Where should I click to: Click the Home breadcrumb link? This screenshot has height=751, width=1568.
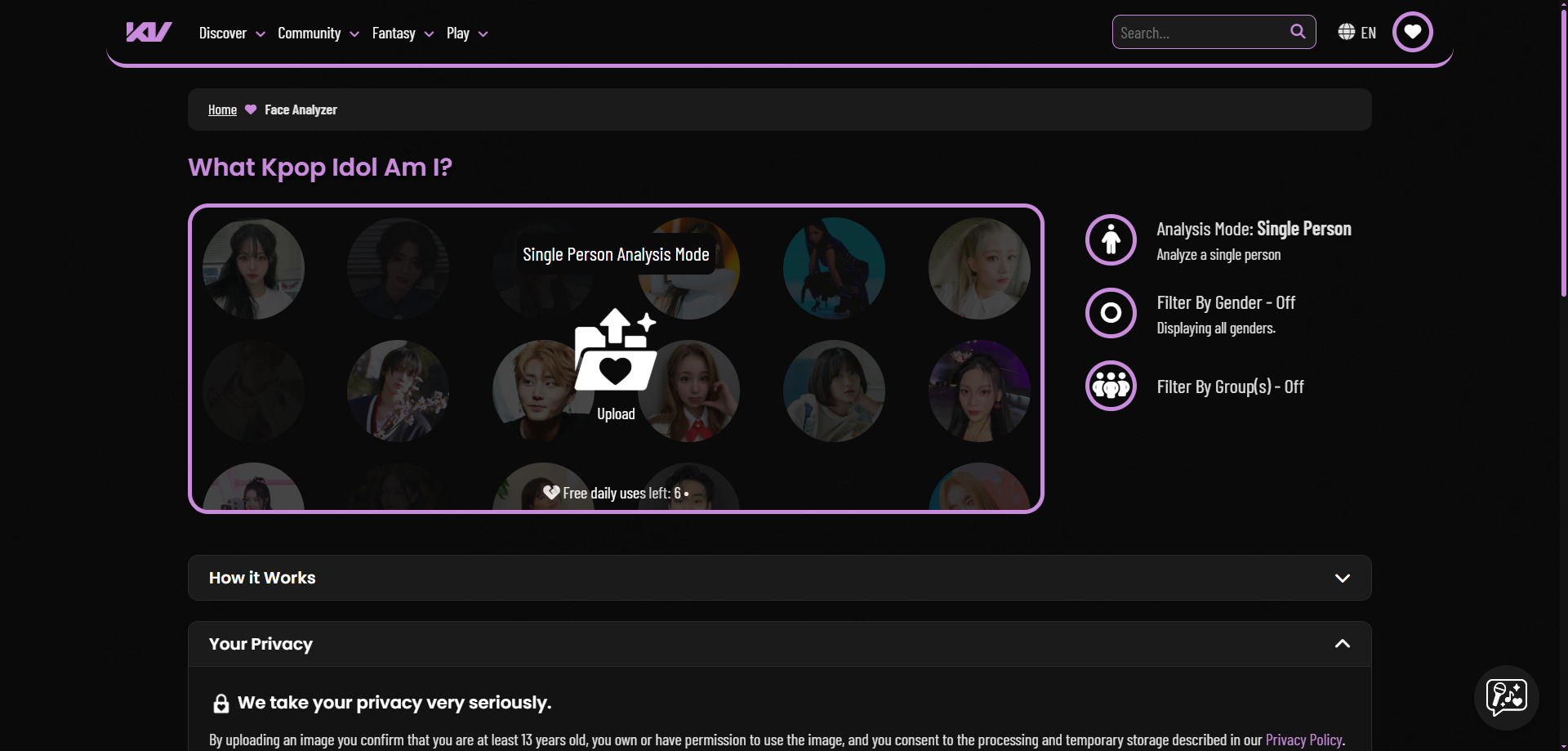point(222,110)
